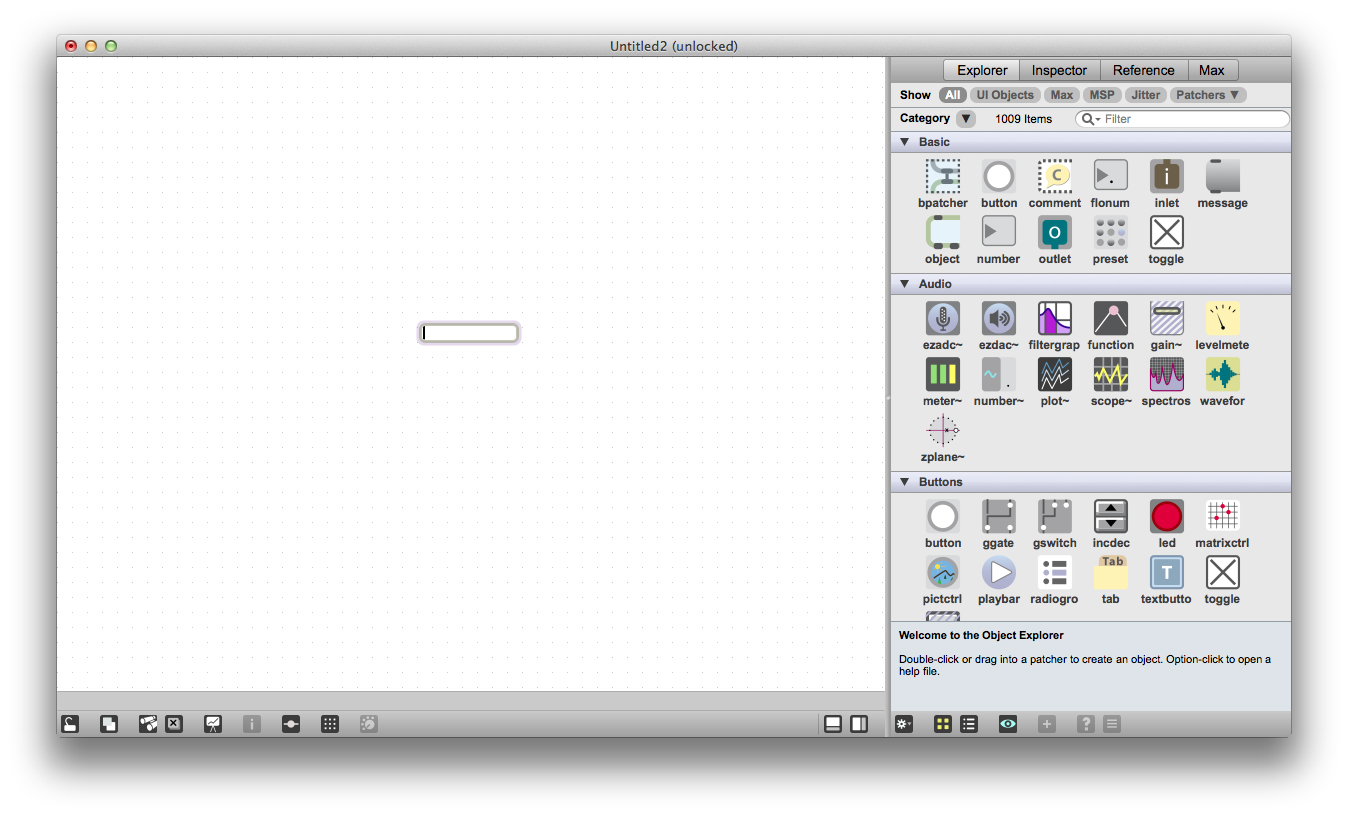The image size is (1348, 816).
Task: Select the levelmeter~ object icon
Action: pyautogui.click(x=1222, y=319)
